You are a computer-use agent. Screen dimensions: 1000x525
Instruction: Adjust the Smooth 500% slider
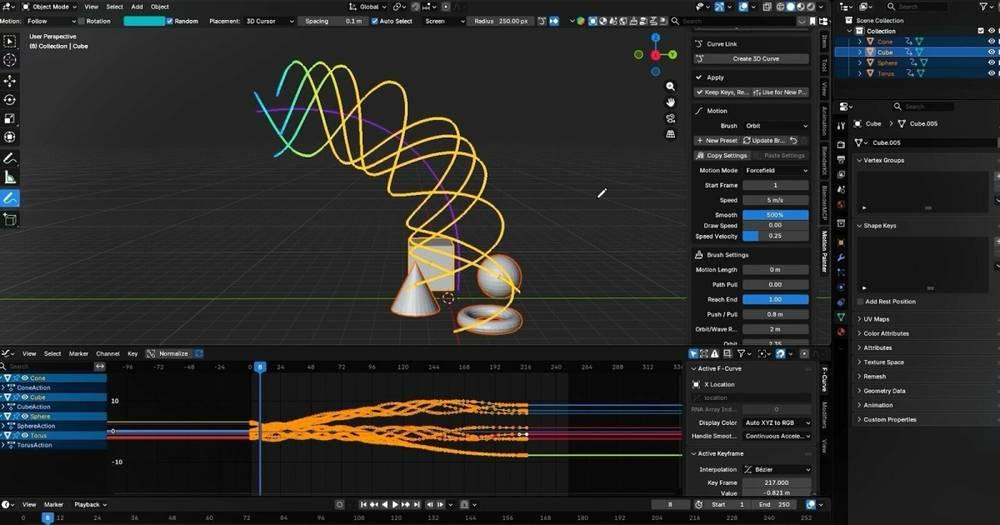click(x=776, y=215)
